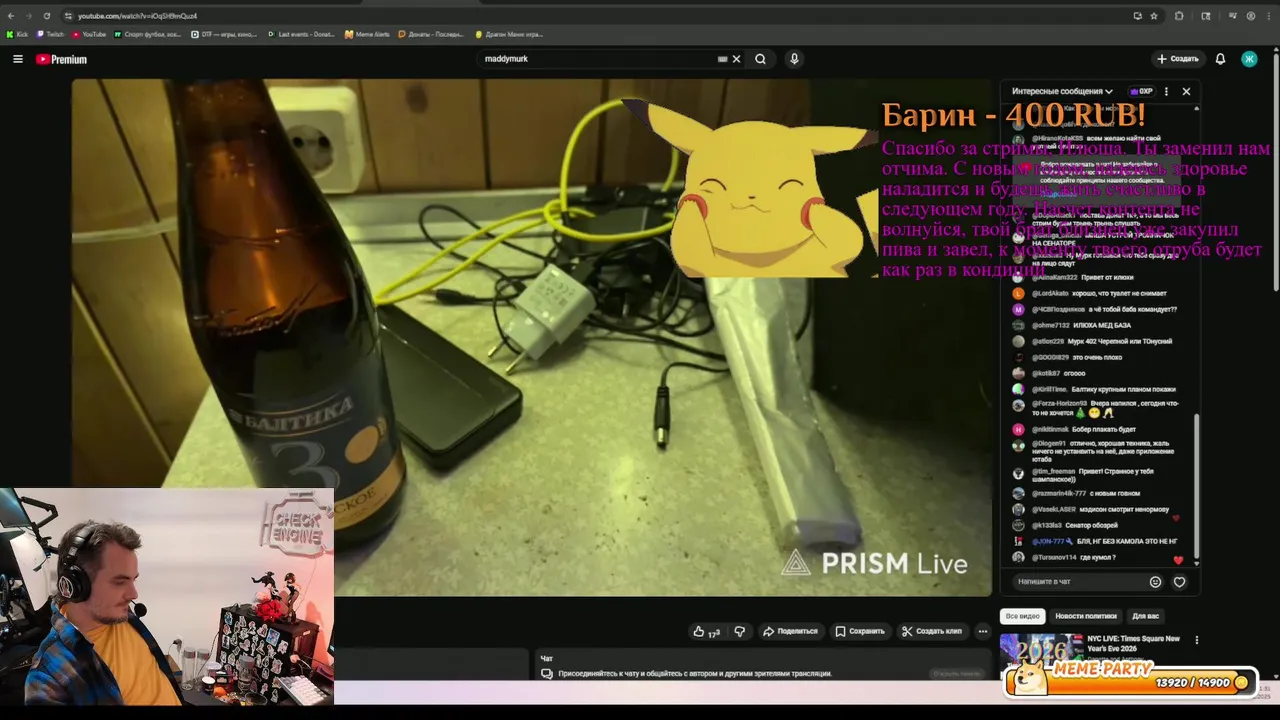Open menu for NYC LIVE Times Square video
Screen dimensions: 1280x720
1197,640
